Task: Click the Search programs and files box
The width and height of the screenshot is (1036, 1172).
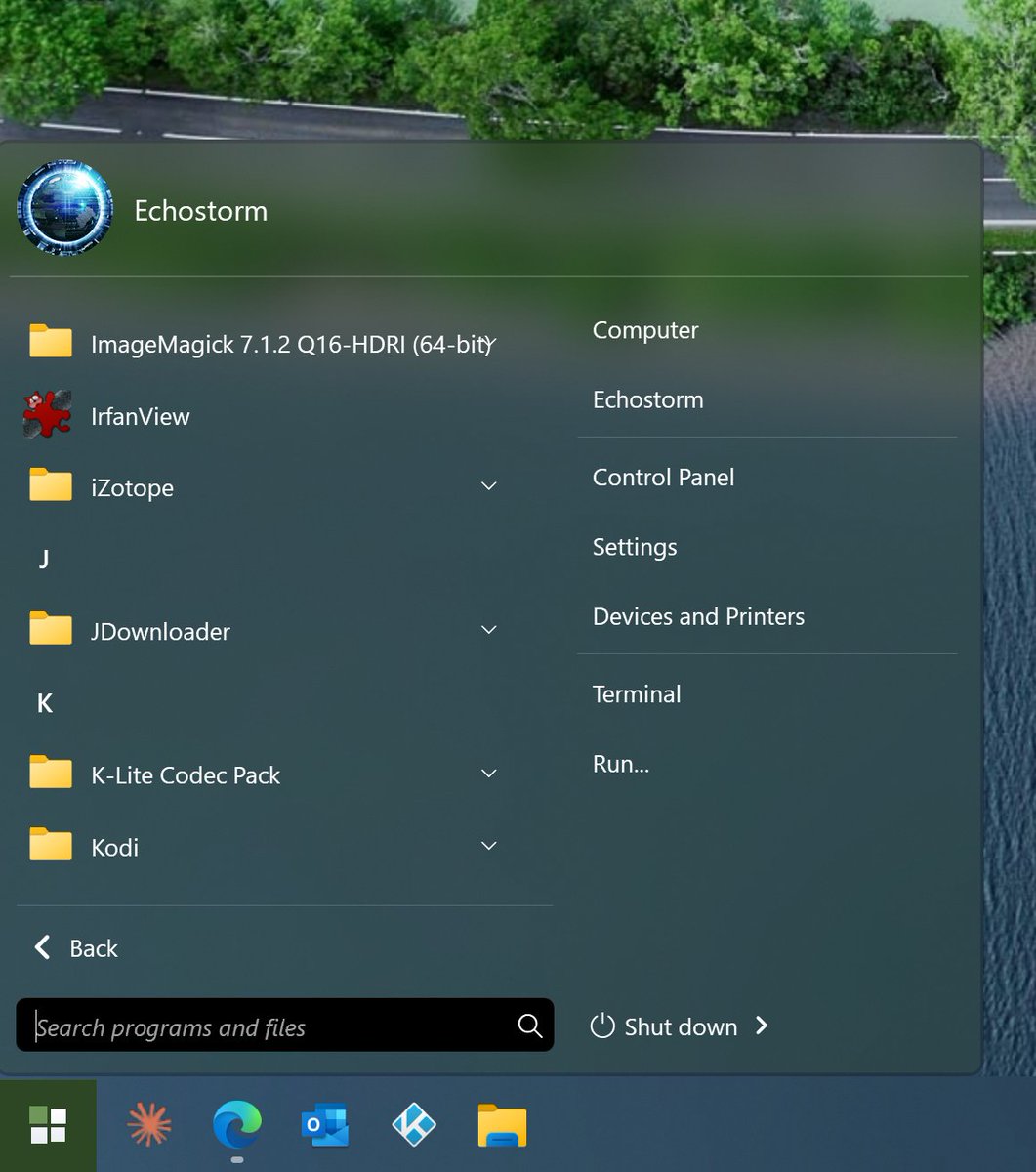Action: click(x=285, y=1025)
